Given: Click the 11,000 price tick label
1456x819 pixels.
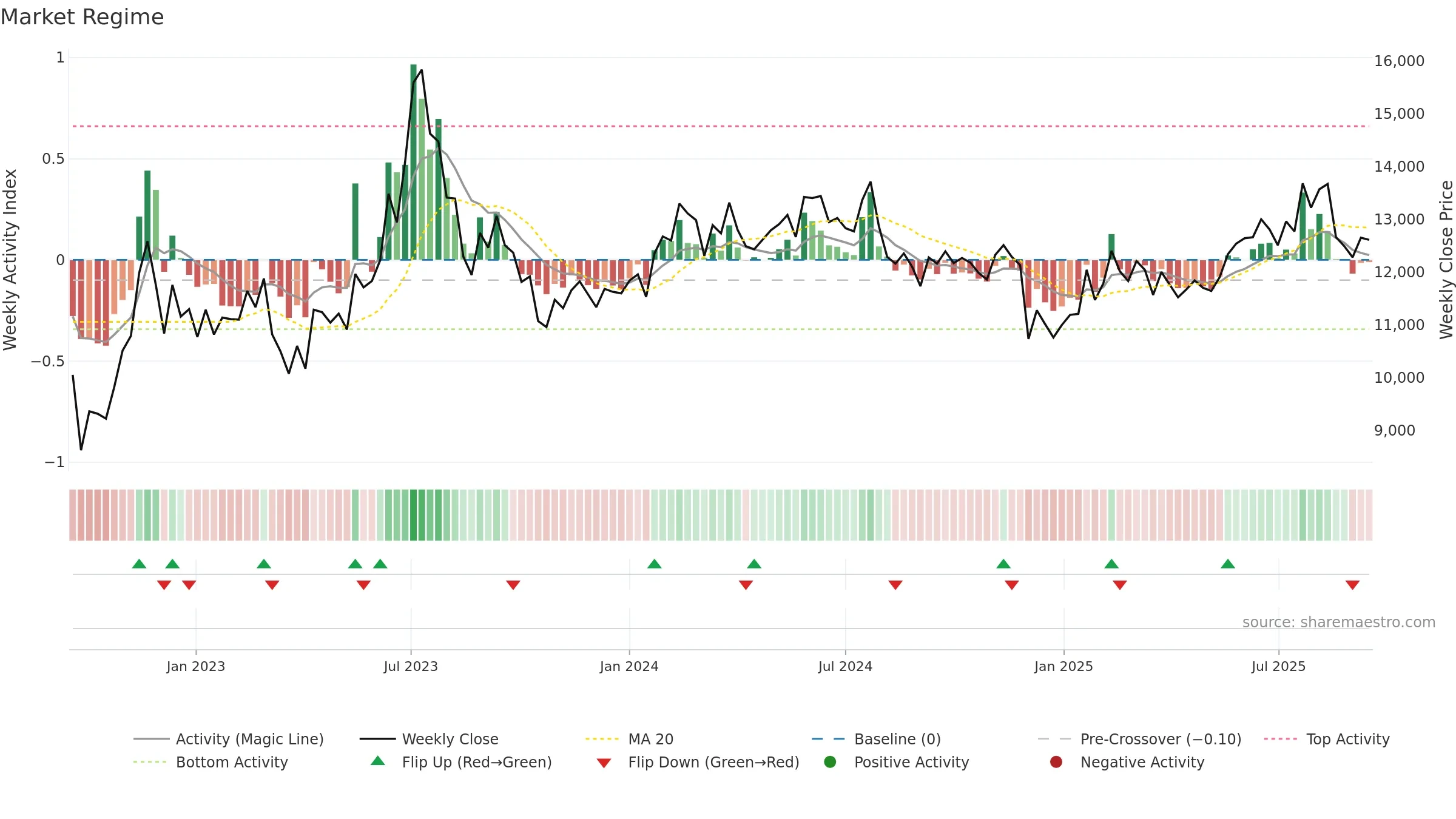Looking at the screenshot, I should coord(1399,325).
